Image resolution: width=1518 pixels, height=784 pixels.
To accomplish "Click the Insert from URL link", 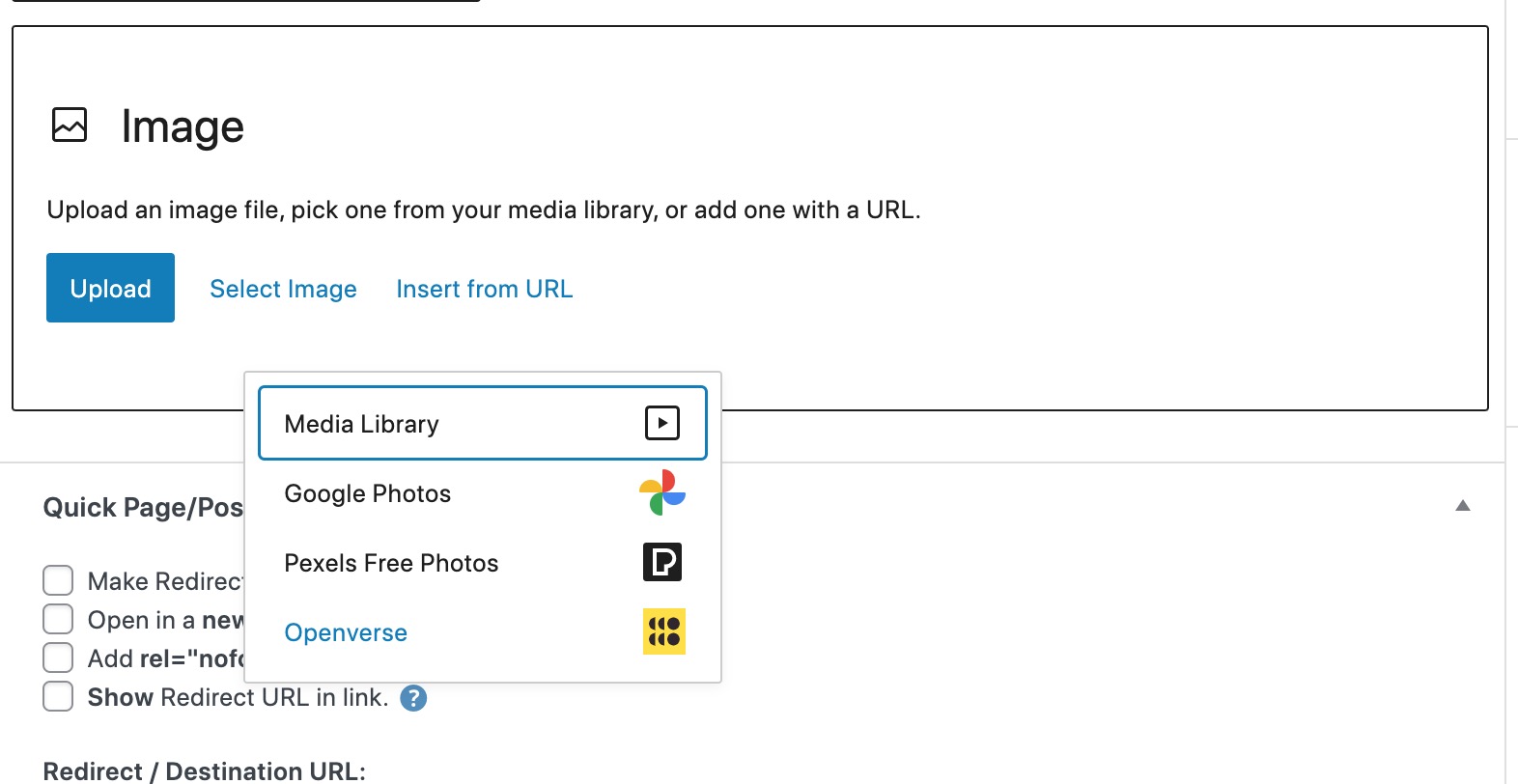I will (x=484, y=288).
